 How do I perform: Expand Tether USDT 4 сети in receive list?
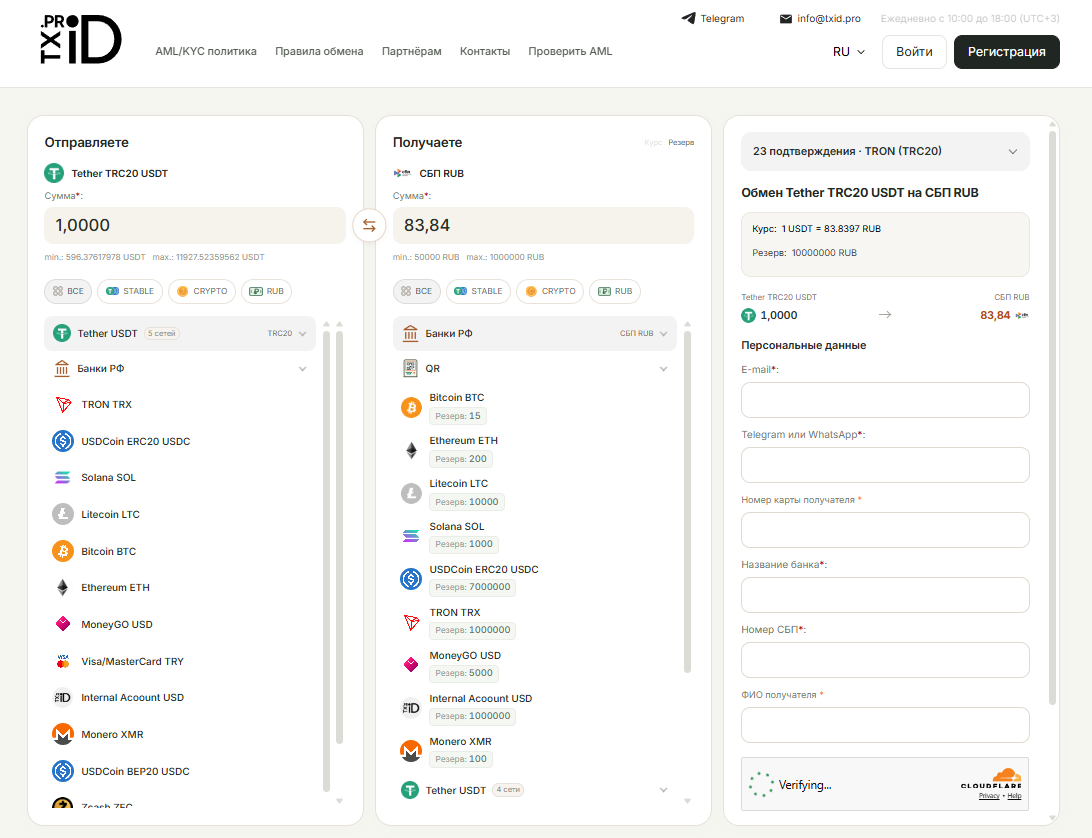pyautogui.click(x=535, y=790)
